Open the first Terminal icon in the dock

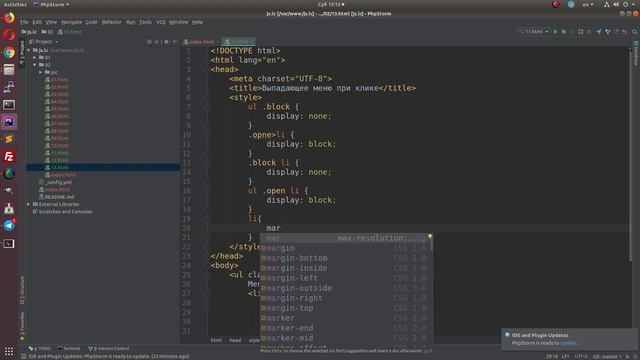click(9, 104)
